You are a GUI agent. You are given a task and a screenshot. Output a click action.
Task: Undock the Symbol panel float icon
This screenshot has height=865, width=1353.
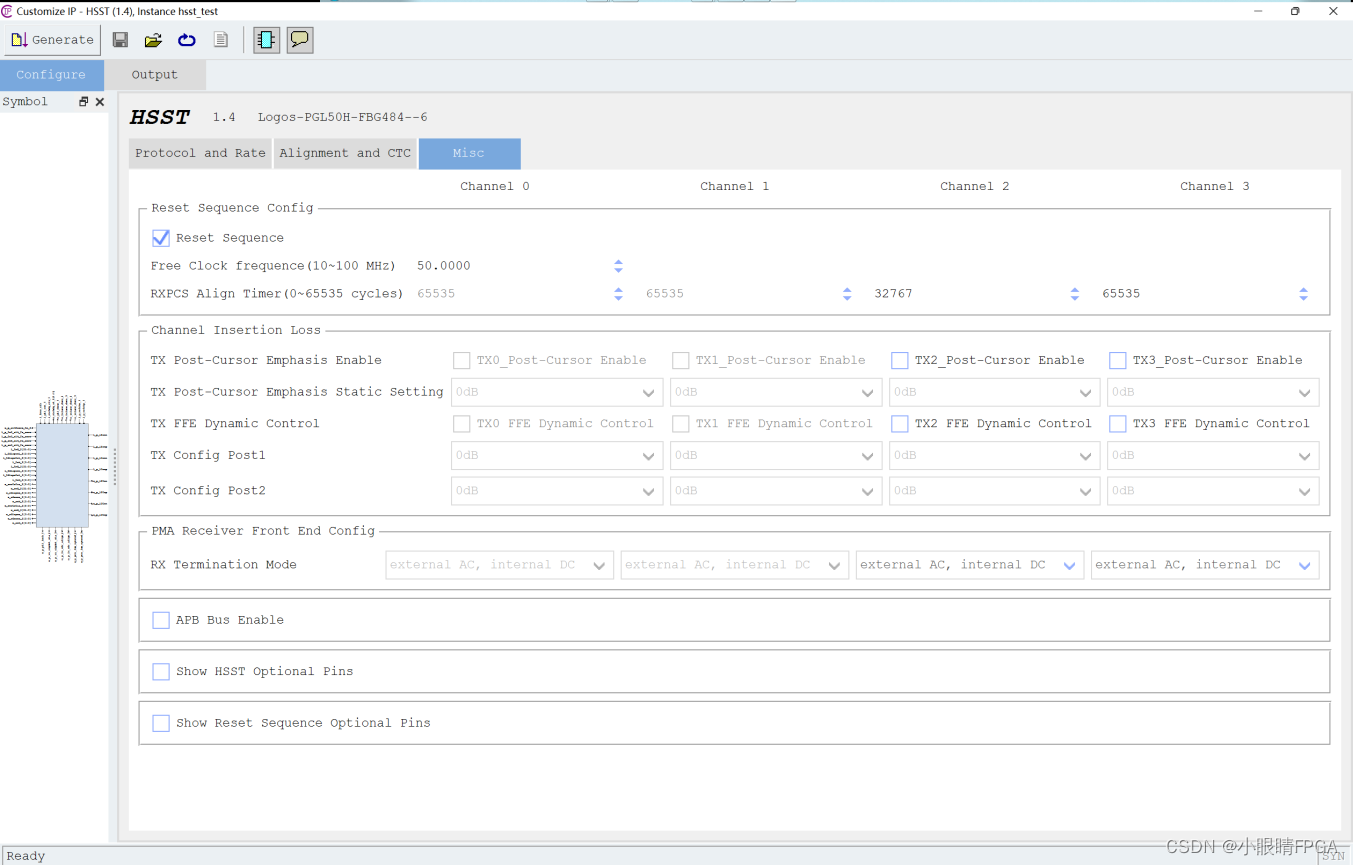pyautogui.click(x=84, y=102)
